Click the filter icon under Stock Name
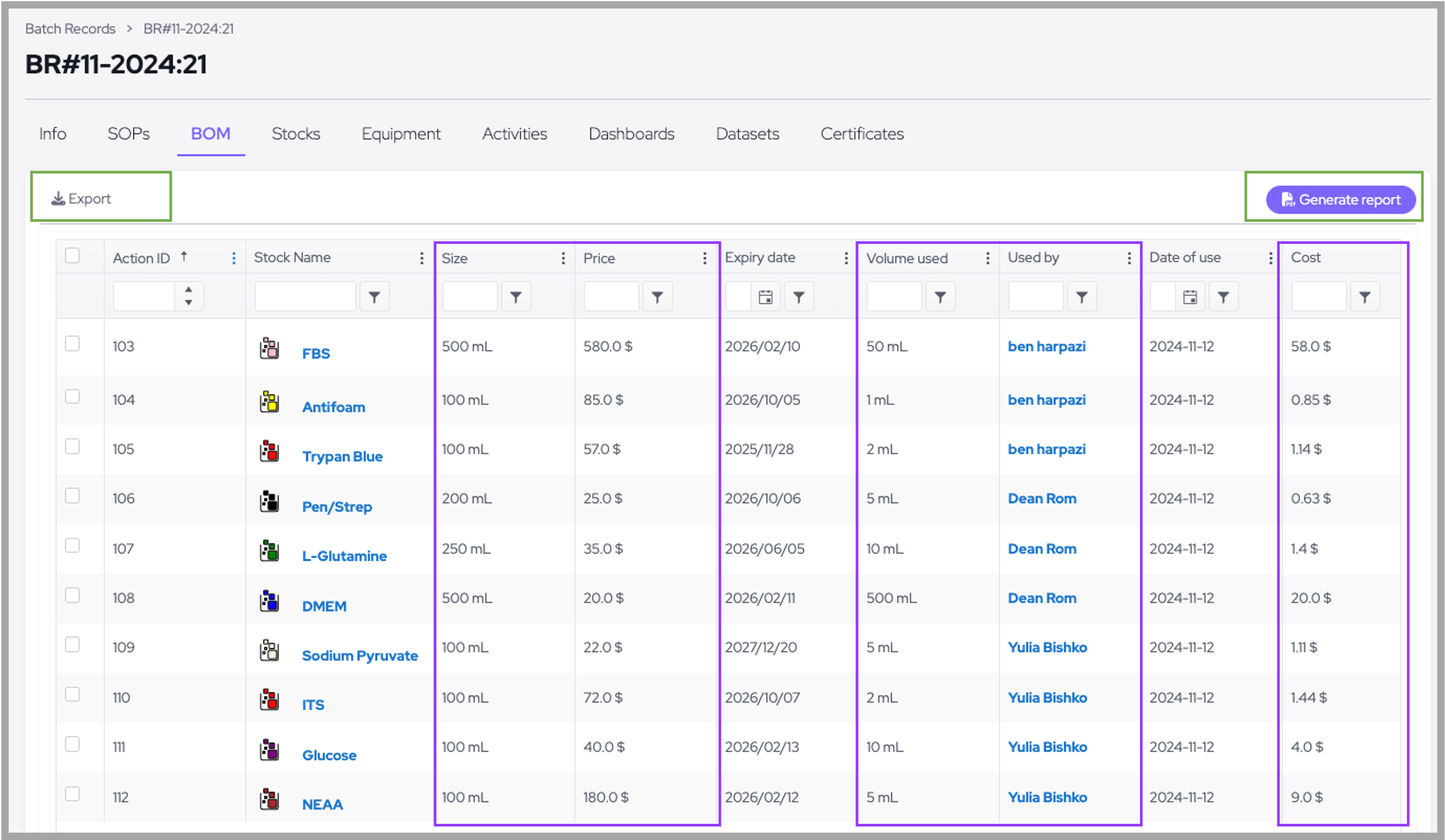Screen dimensions: 1445x840 tap(374, 297)
